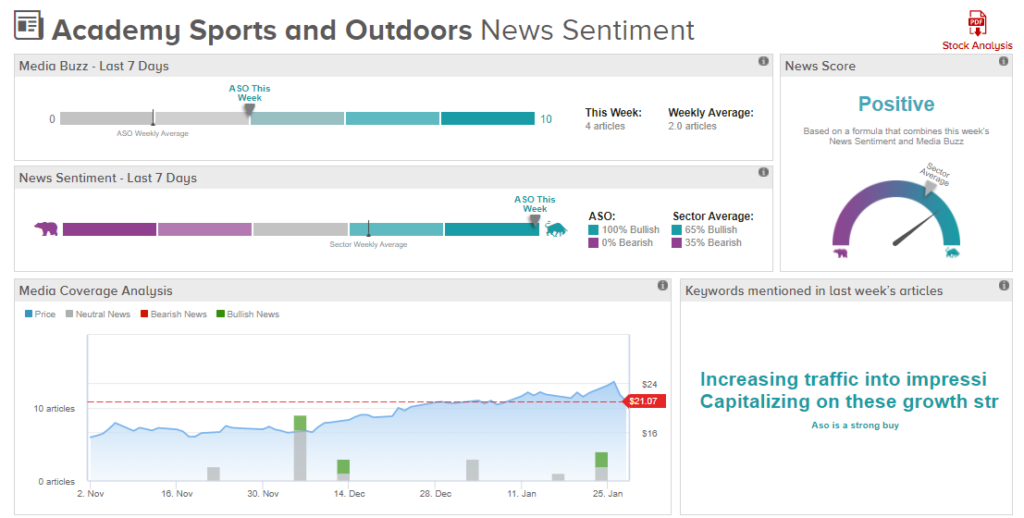Click the 'News Sentiment - Last 7 Days' header
Image resolution: width=1024 pixels, height=518 pixels.
(108, 178)
